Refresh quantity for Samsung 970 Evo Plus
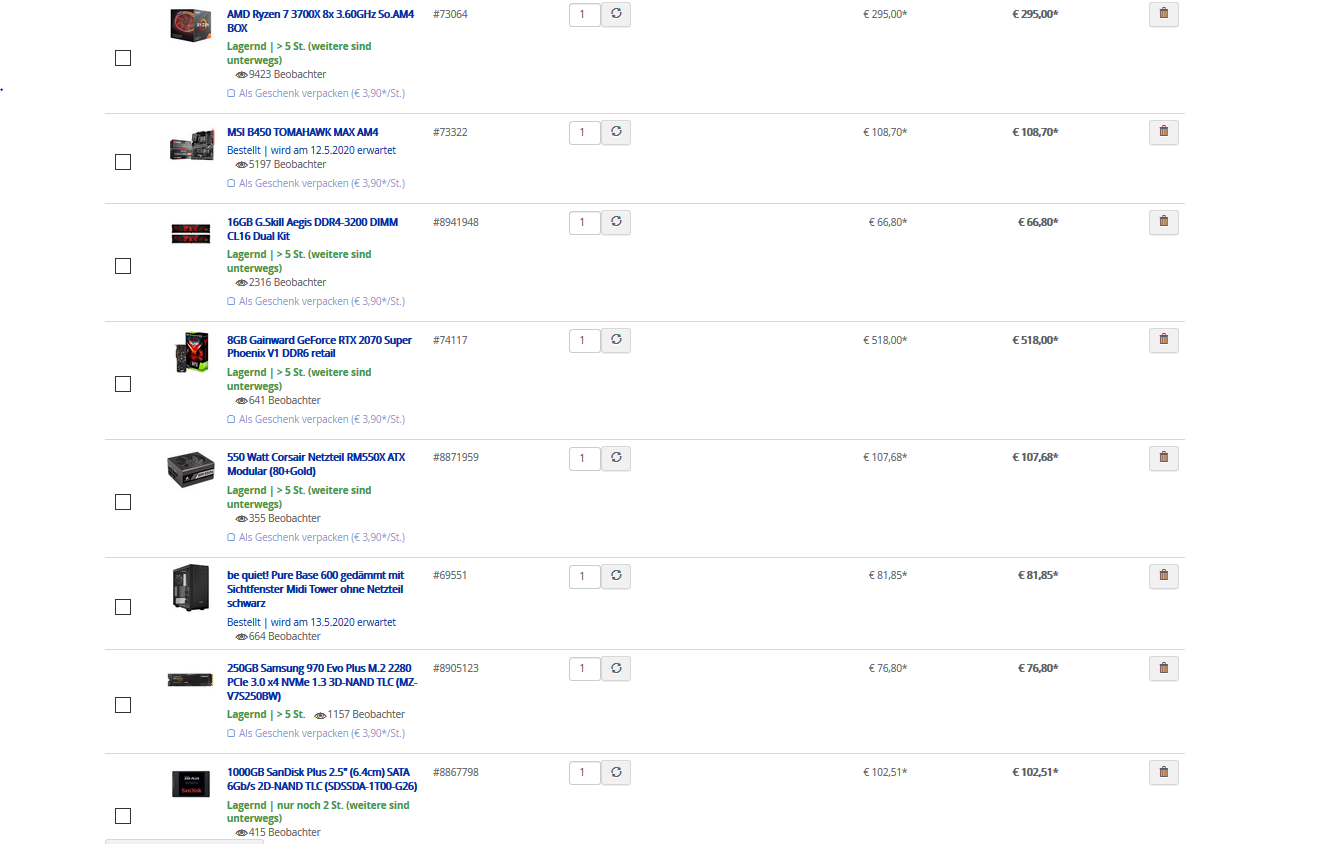 click(x=616, y=668)
